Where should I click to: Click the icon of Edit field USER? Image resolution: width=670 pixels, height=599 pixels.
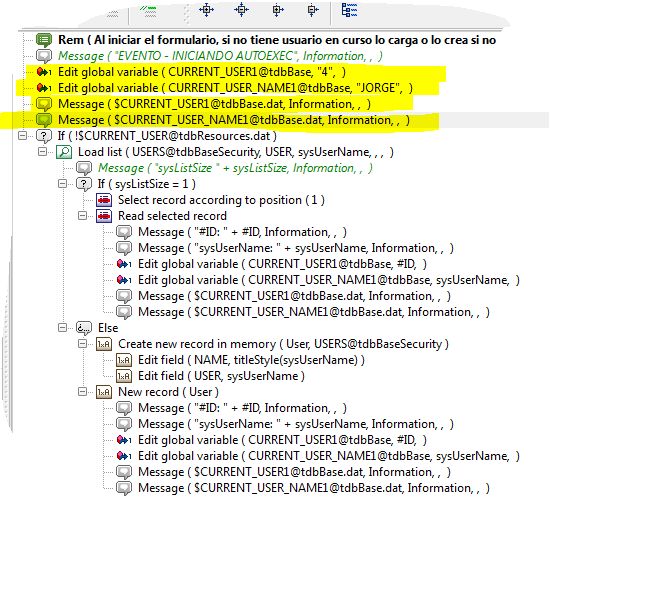[124, 376]
